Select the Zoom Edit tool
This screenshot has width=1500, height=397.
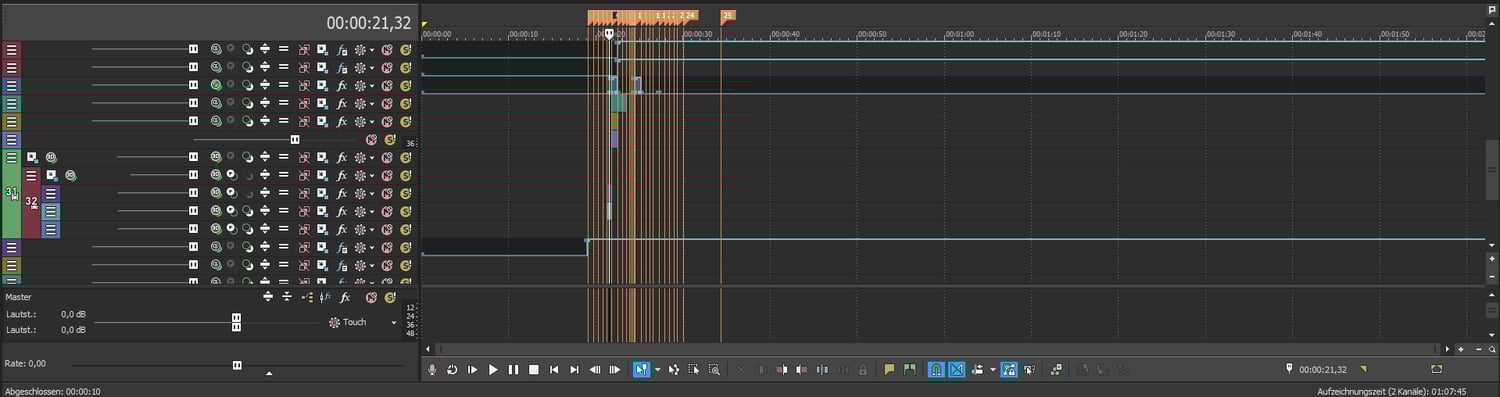coord(714,370)
